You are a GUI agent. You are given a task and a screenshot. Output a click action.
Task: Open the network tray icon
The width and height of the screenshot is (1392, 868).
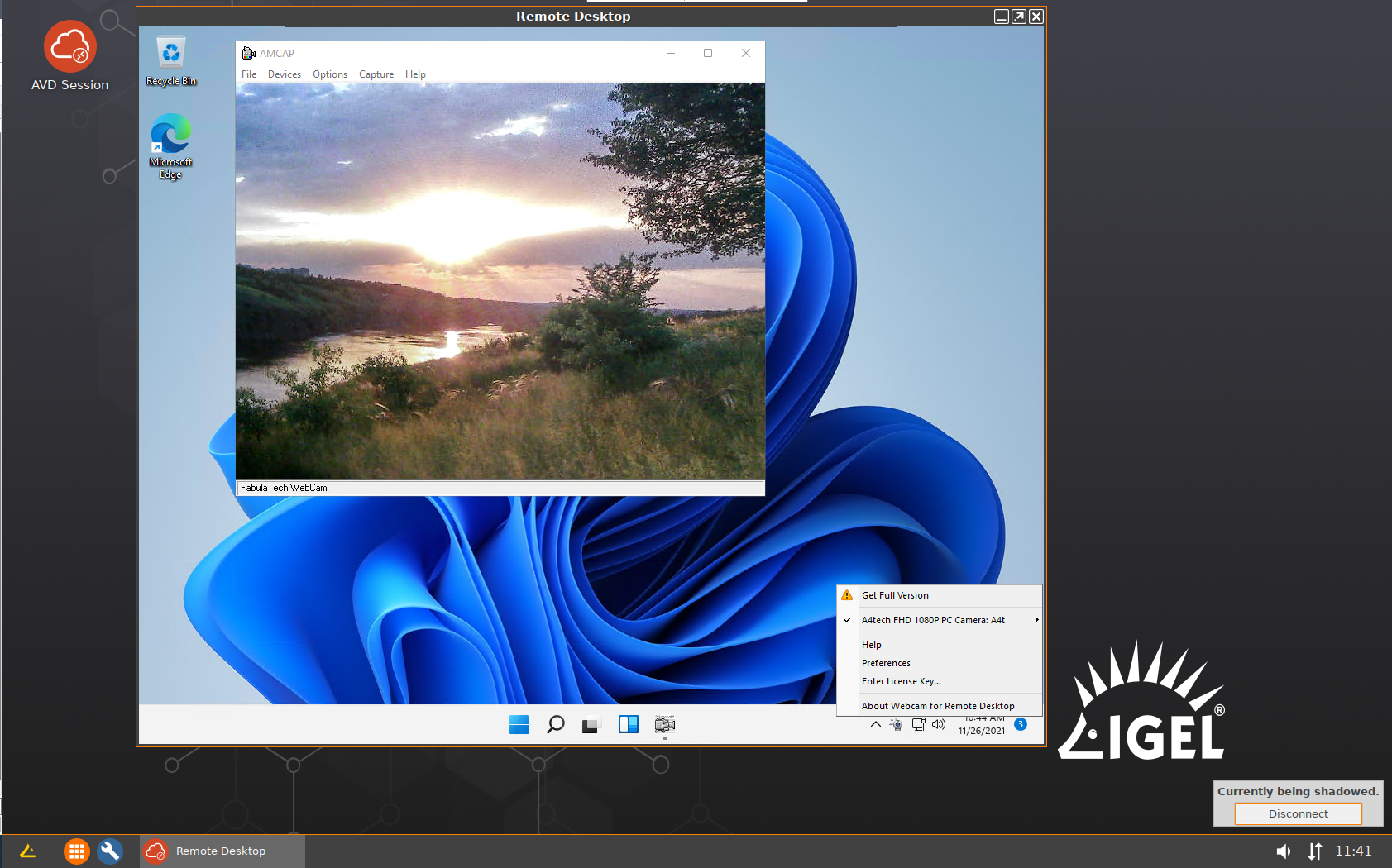pyautogui.click(x=918, y=724)
